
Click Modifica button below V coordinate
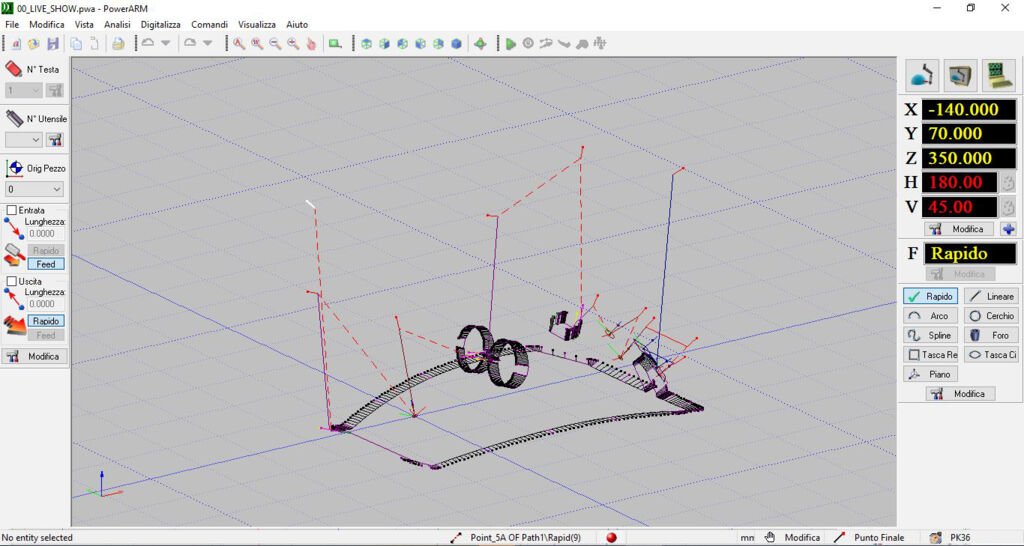click(x=959, y=229)
